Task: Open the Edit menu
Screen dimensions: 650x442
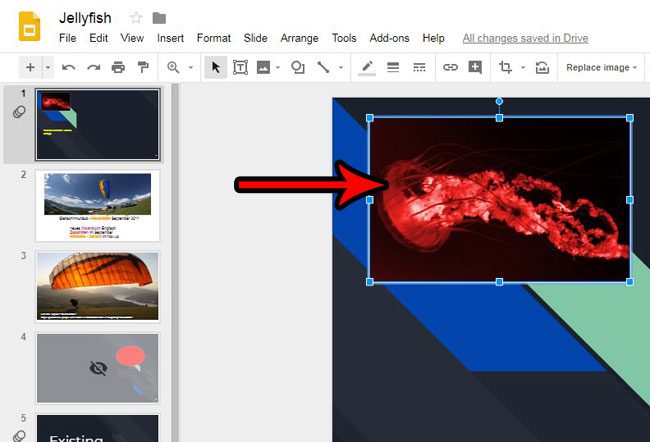Action: [x=98, y=38]
